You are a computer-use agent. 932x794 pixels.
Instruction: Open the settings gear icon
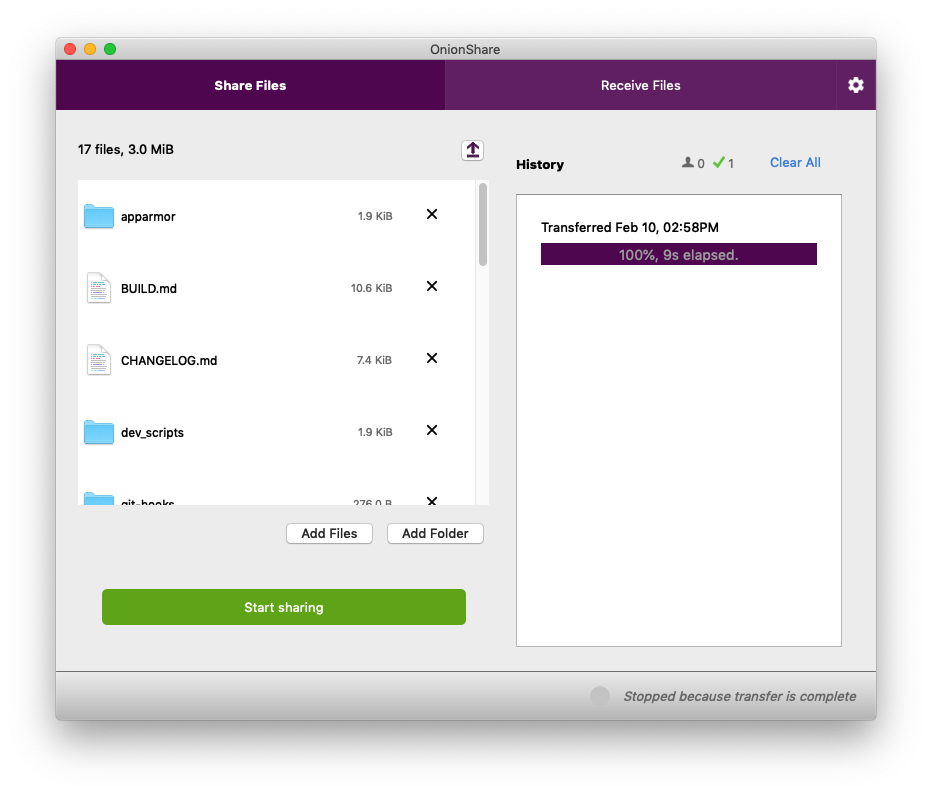(855, 85)
